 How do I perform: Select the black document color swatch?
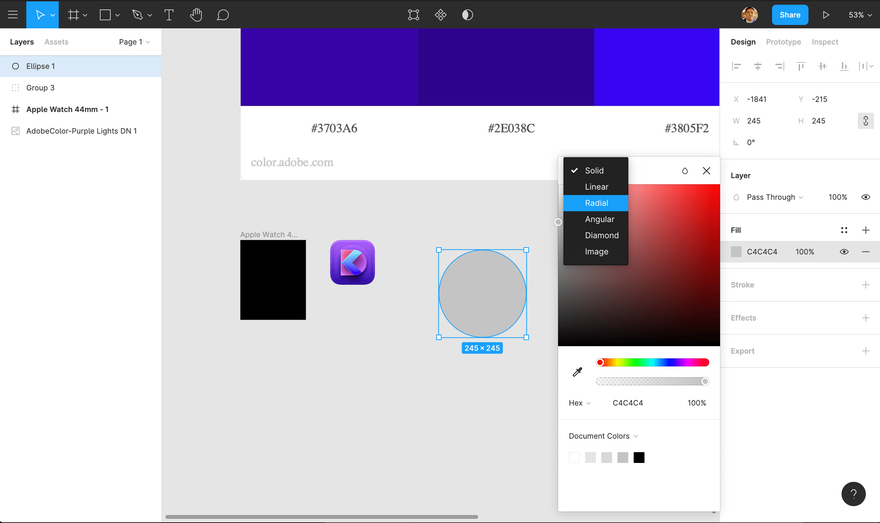(x=639, y=457)
